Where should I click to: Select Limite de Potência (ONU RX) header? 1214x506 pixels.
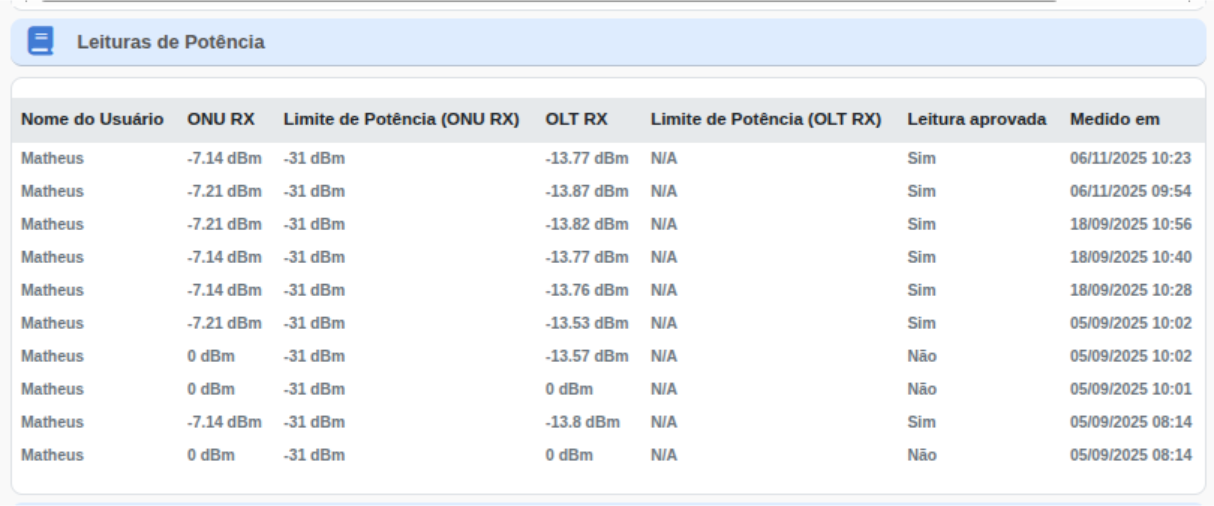point(401,119)
